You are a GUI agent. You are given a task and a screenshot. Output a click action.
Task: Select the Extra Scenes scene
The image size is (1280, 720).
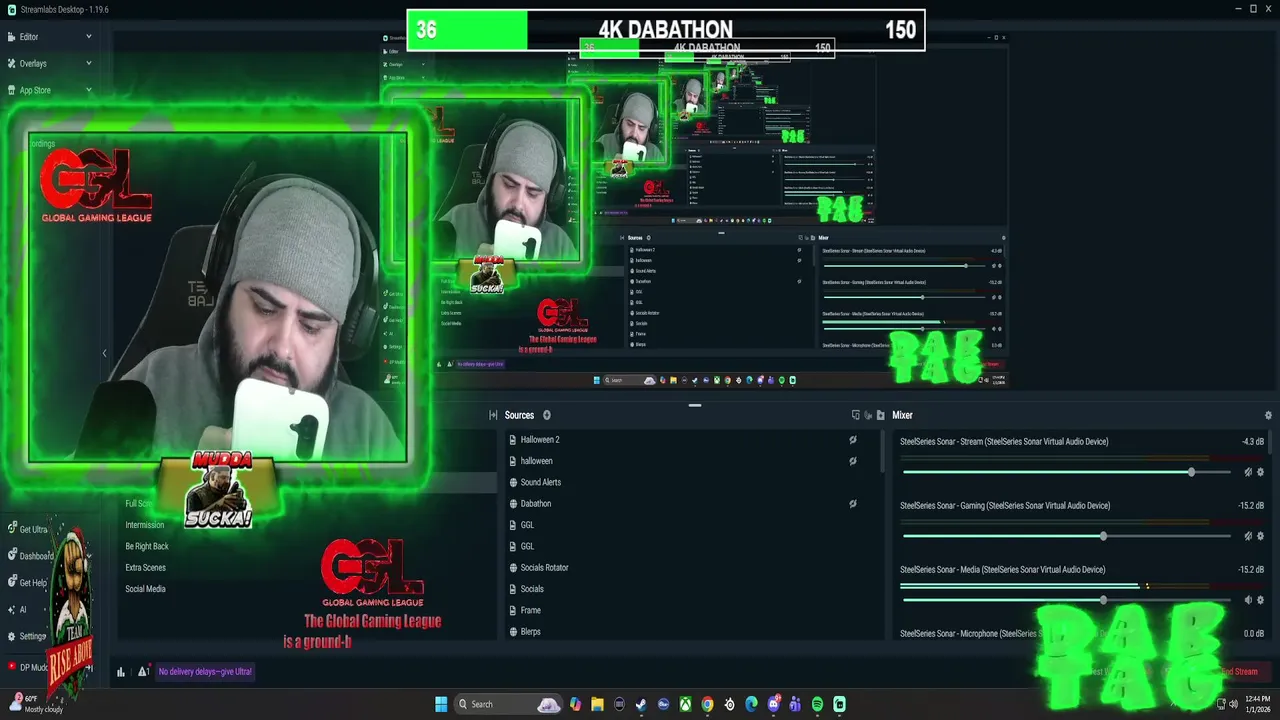(146, 567)
